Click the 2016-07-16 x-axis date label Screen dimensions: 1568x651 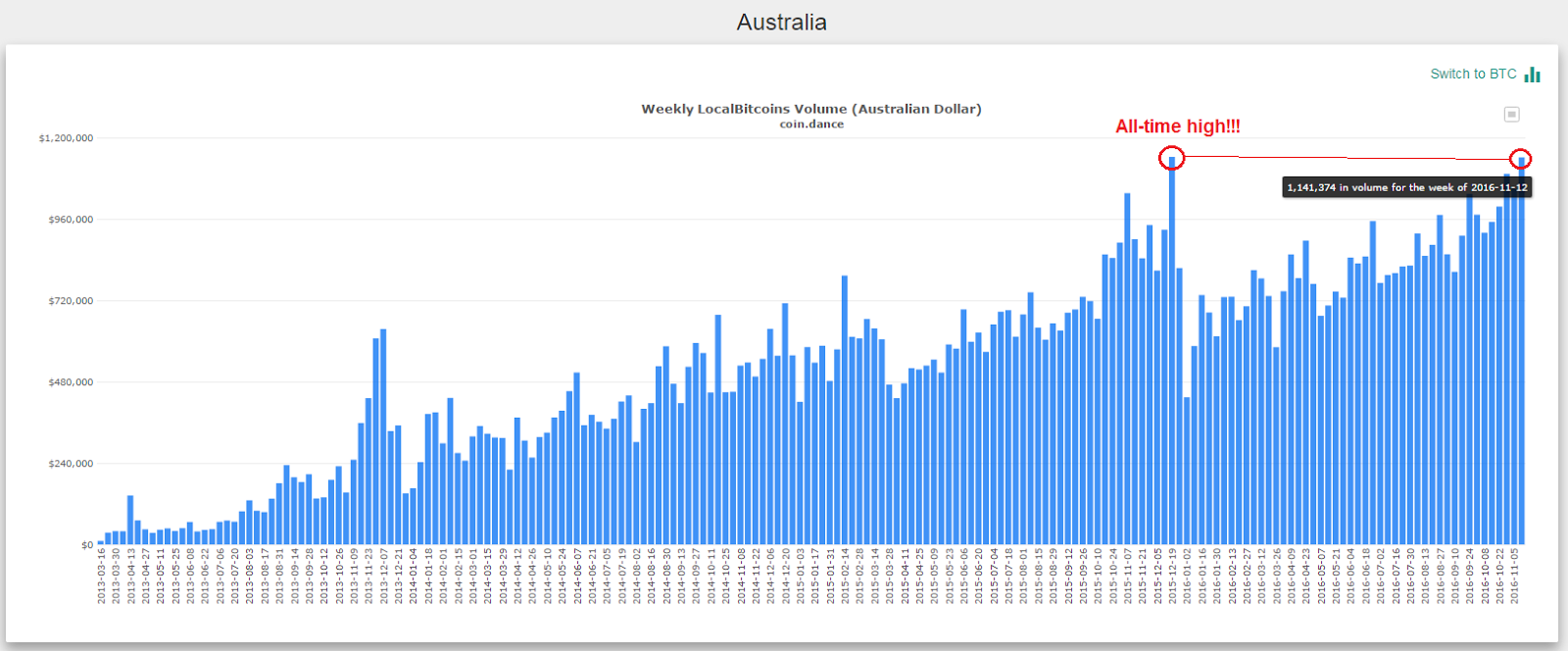(x=1396, y=576)
